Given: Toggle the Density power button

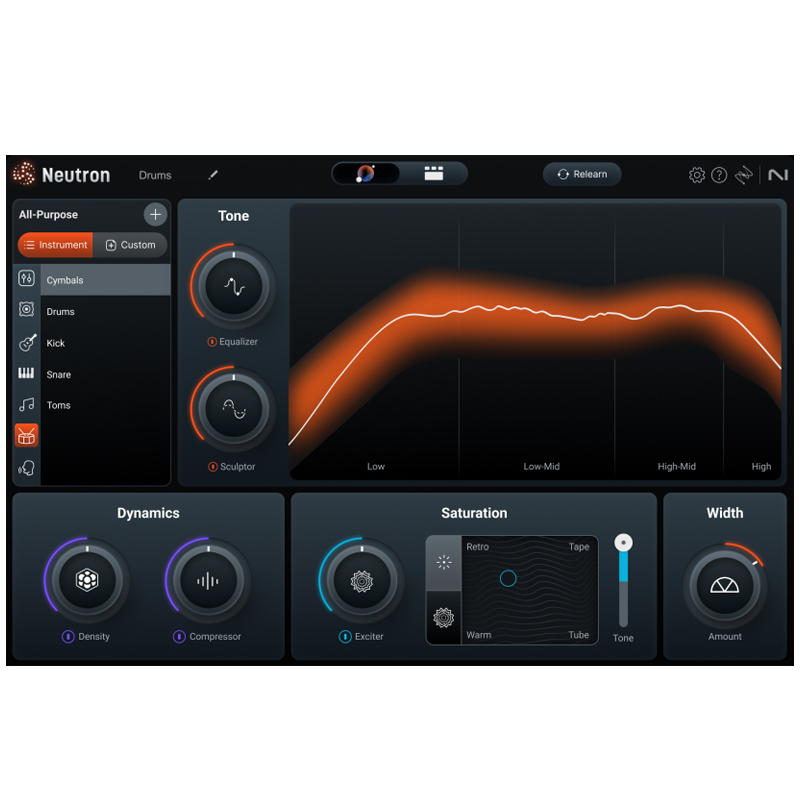Looking at the screenshot, I should tap(68, 637).
